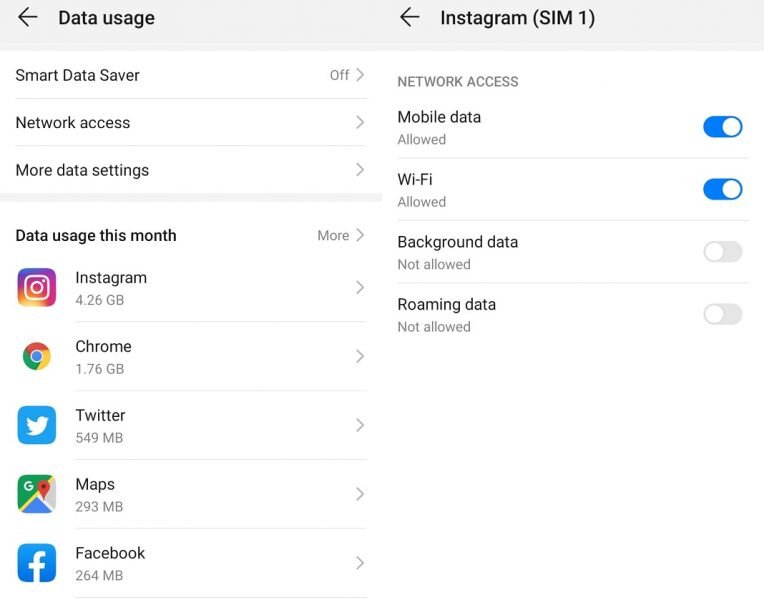The image size is (764, 600).
Task: Tap the Instagram app icon
Action: coord(37,288)
